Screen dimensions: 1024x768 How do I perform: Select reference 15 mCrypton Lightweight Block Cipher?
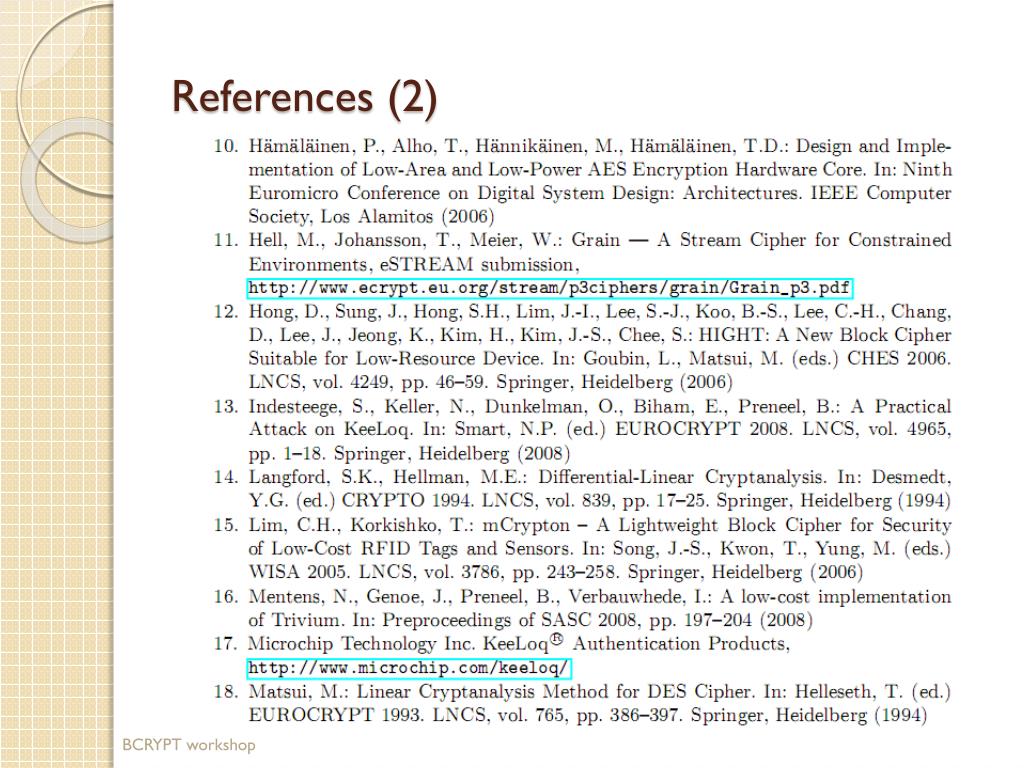pos(583,549)
